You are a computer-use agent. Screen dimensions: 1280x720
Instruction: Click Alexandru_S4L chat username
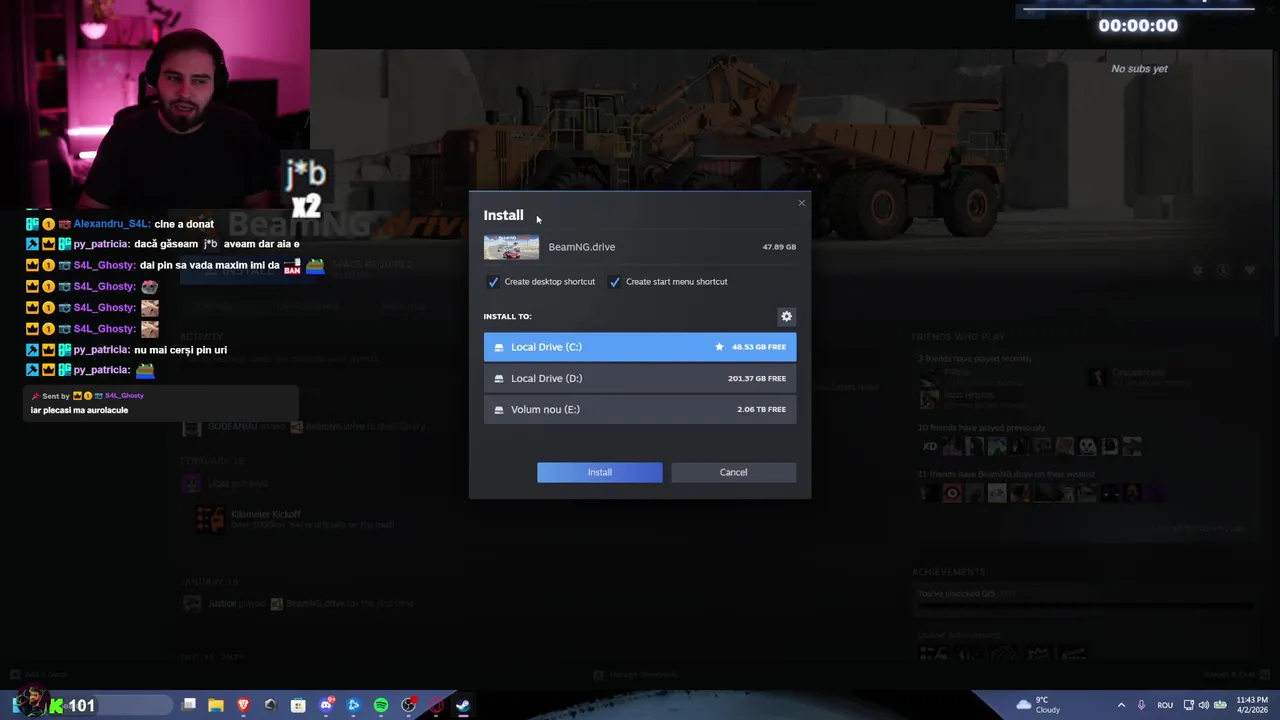(x=112, y=224)
